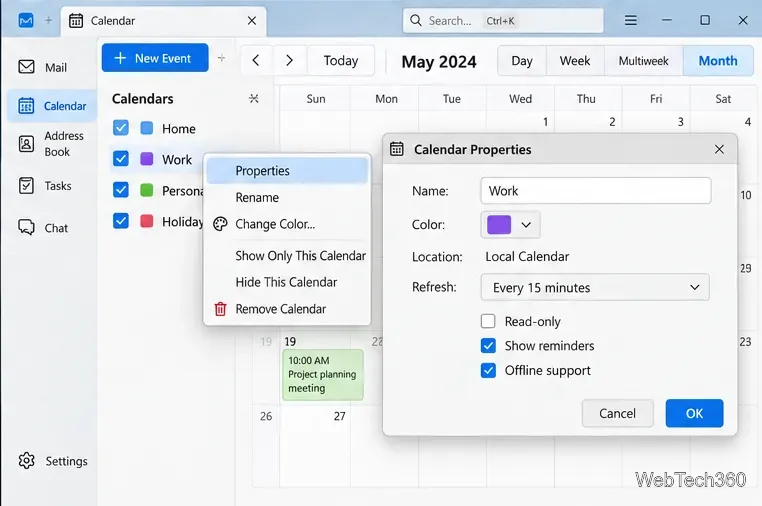Open Address Book in sidebar
The image size is (762, 506).
pos(51,144)
